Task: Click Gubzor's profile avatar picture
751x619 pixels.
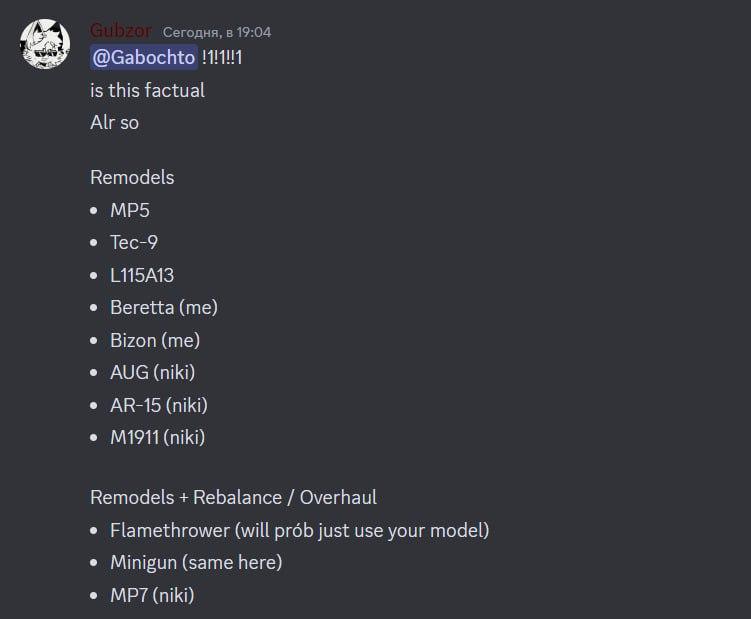Action: click(x=45, y=45)
